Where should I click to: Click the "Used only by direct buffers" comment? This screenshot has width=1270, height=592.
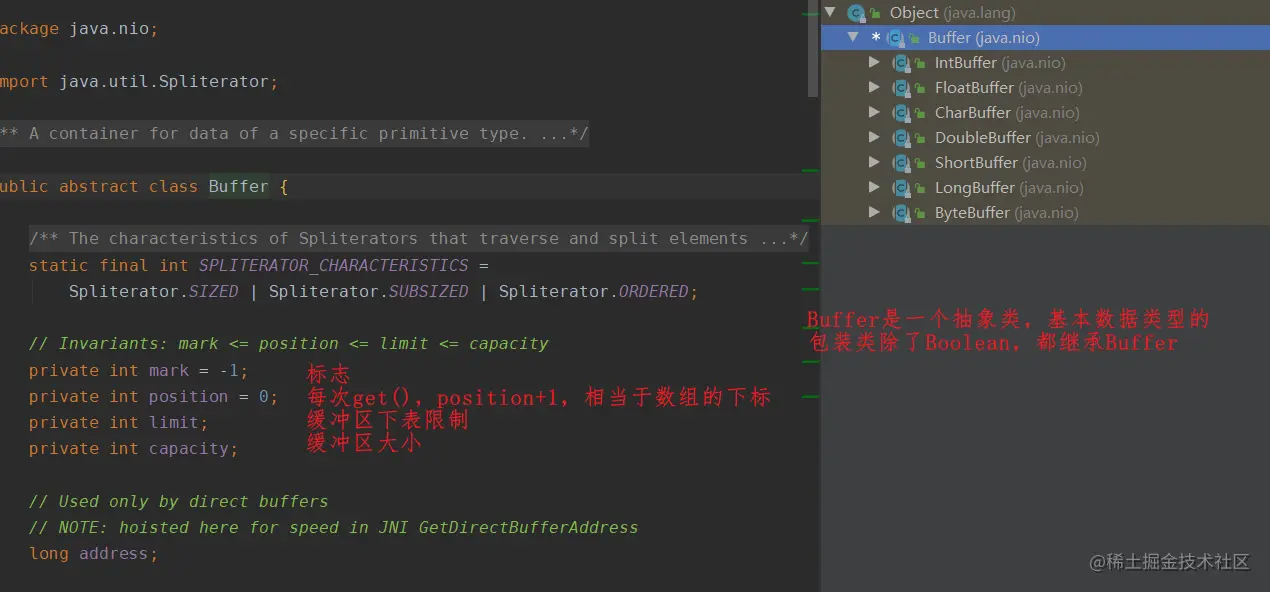pos(178,502)
